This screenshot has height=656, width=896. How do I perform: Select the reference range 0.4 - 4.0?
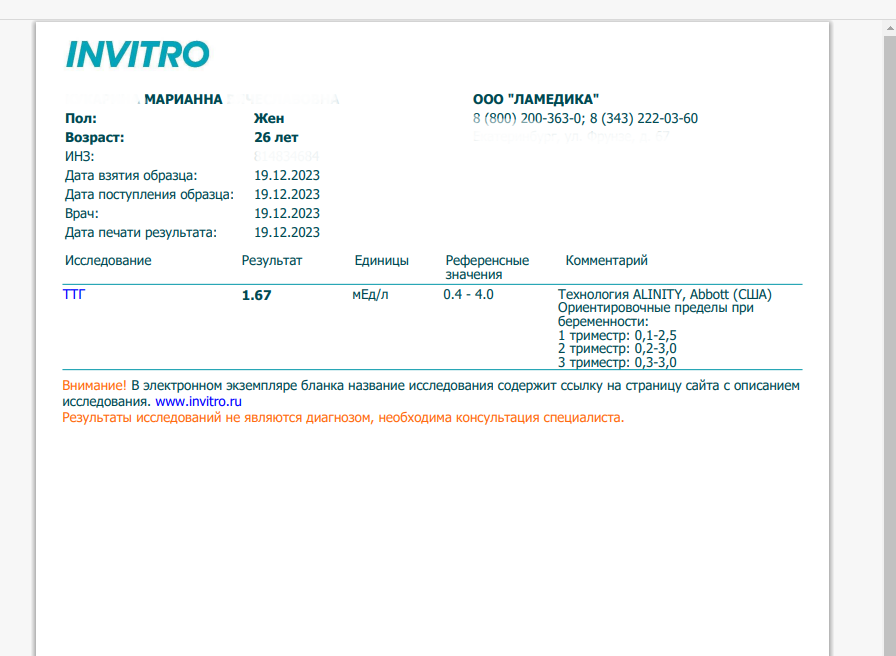tap(468, 295)
